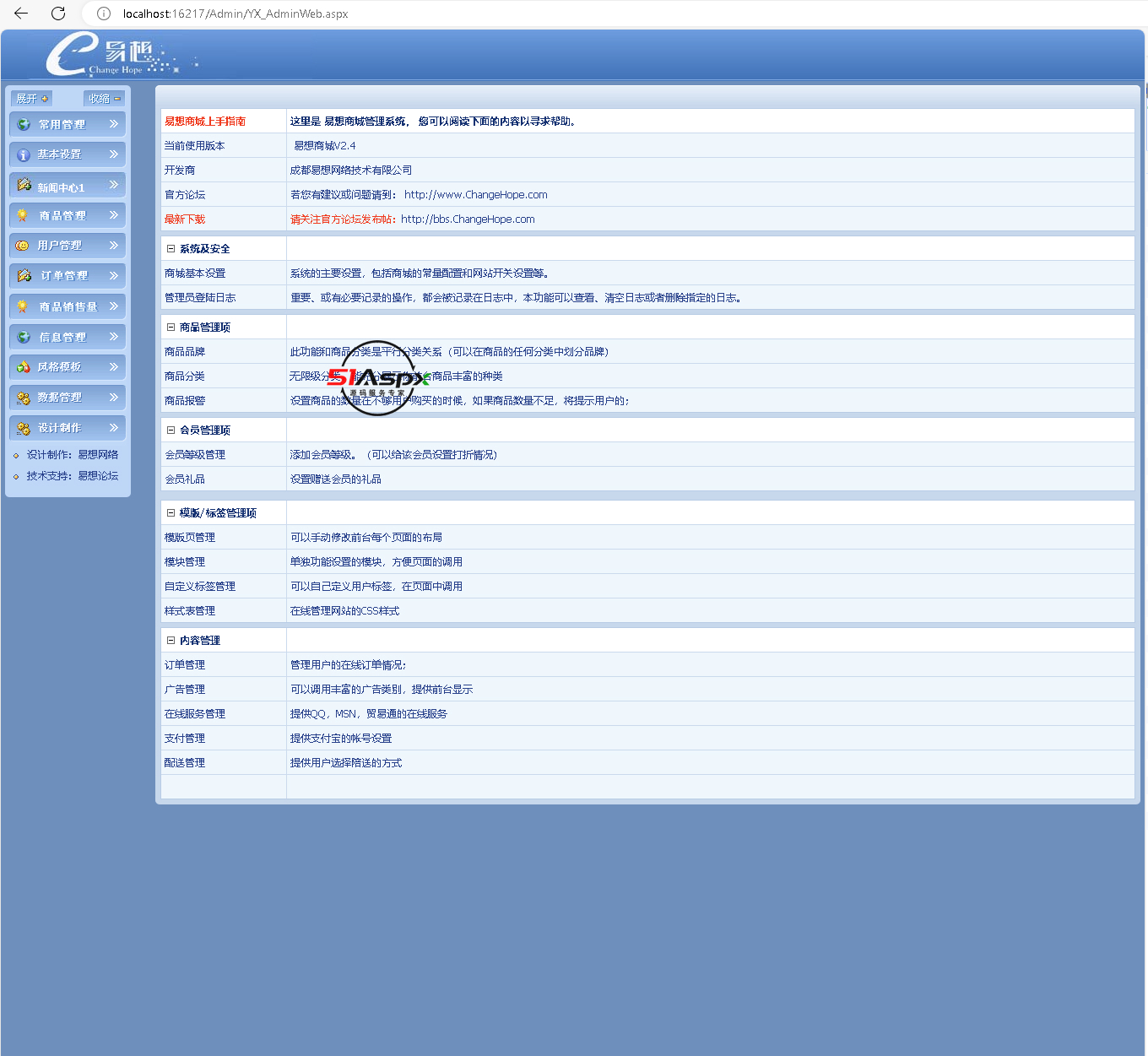The image size is (1148, 1056).
Task: Collapse all sidebar menus with 收缩
Action: tap(105, 99)
